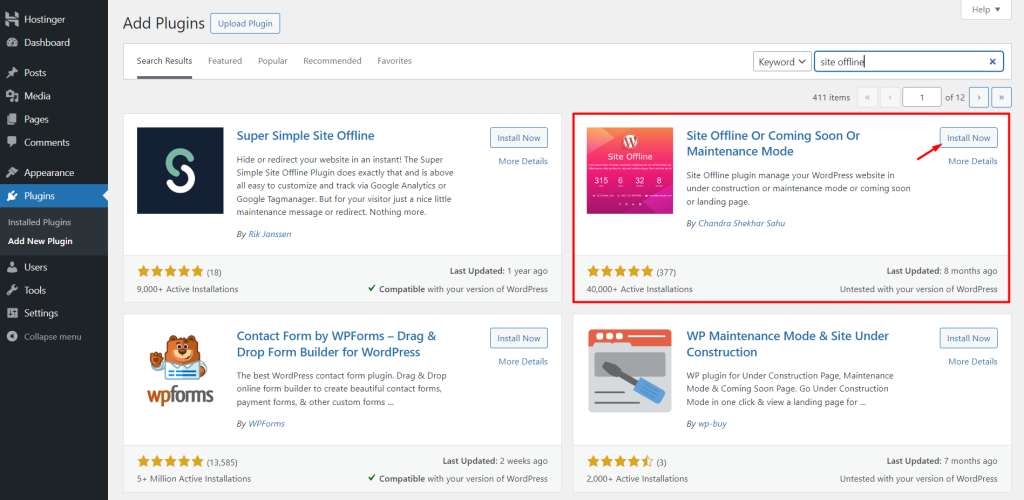The width and height of the screenshot is (1024, 500).
Task: Switch to the Popular tab
Action: pyautogui.click(x=272, y=61)
